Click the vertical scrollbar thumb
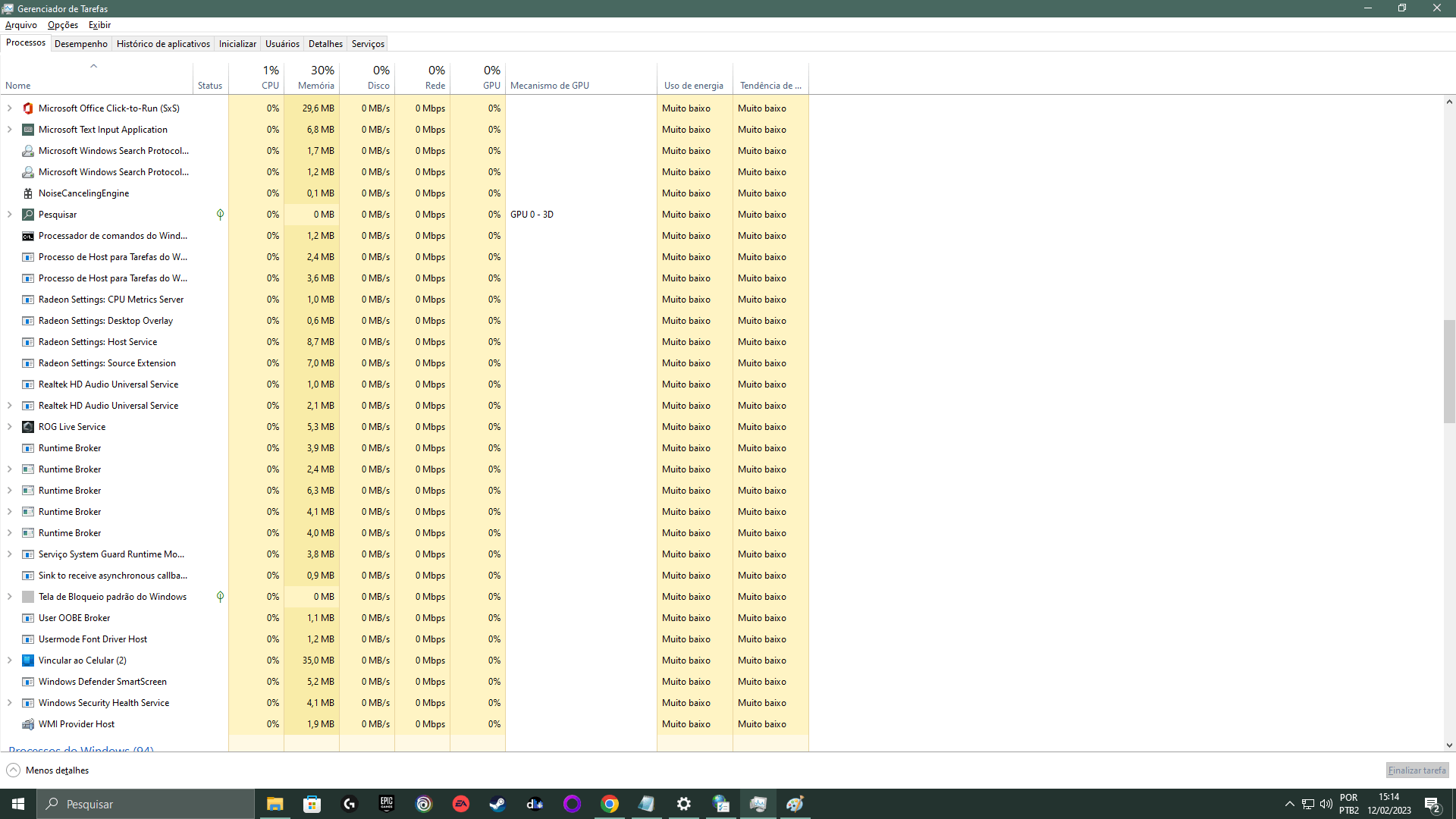Screen dimensions: 1456x819 point(1449,372)
